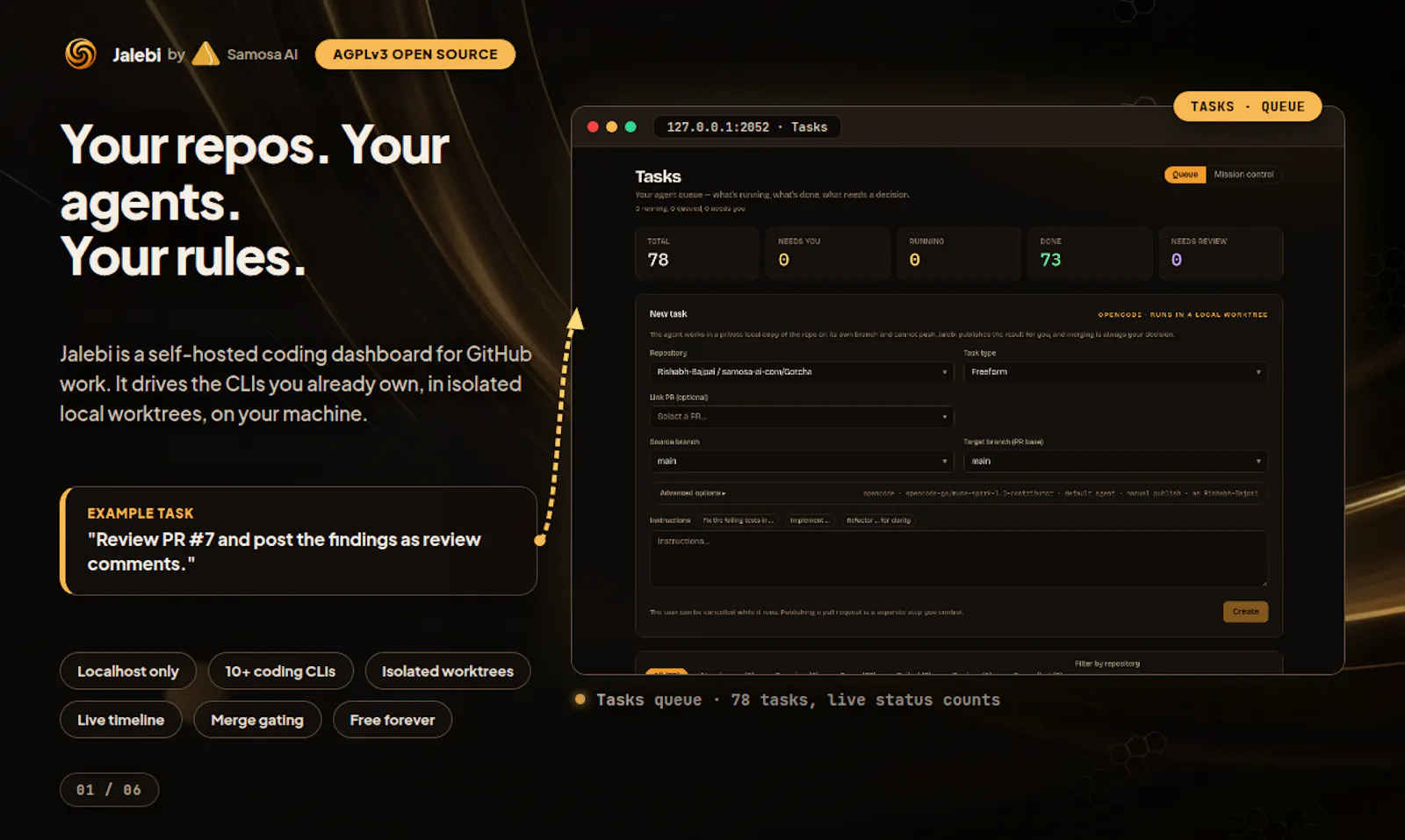Viewport: 1405px width, 840px height.
Task: Click the Example Task card
Action: (299, 541)
